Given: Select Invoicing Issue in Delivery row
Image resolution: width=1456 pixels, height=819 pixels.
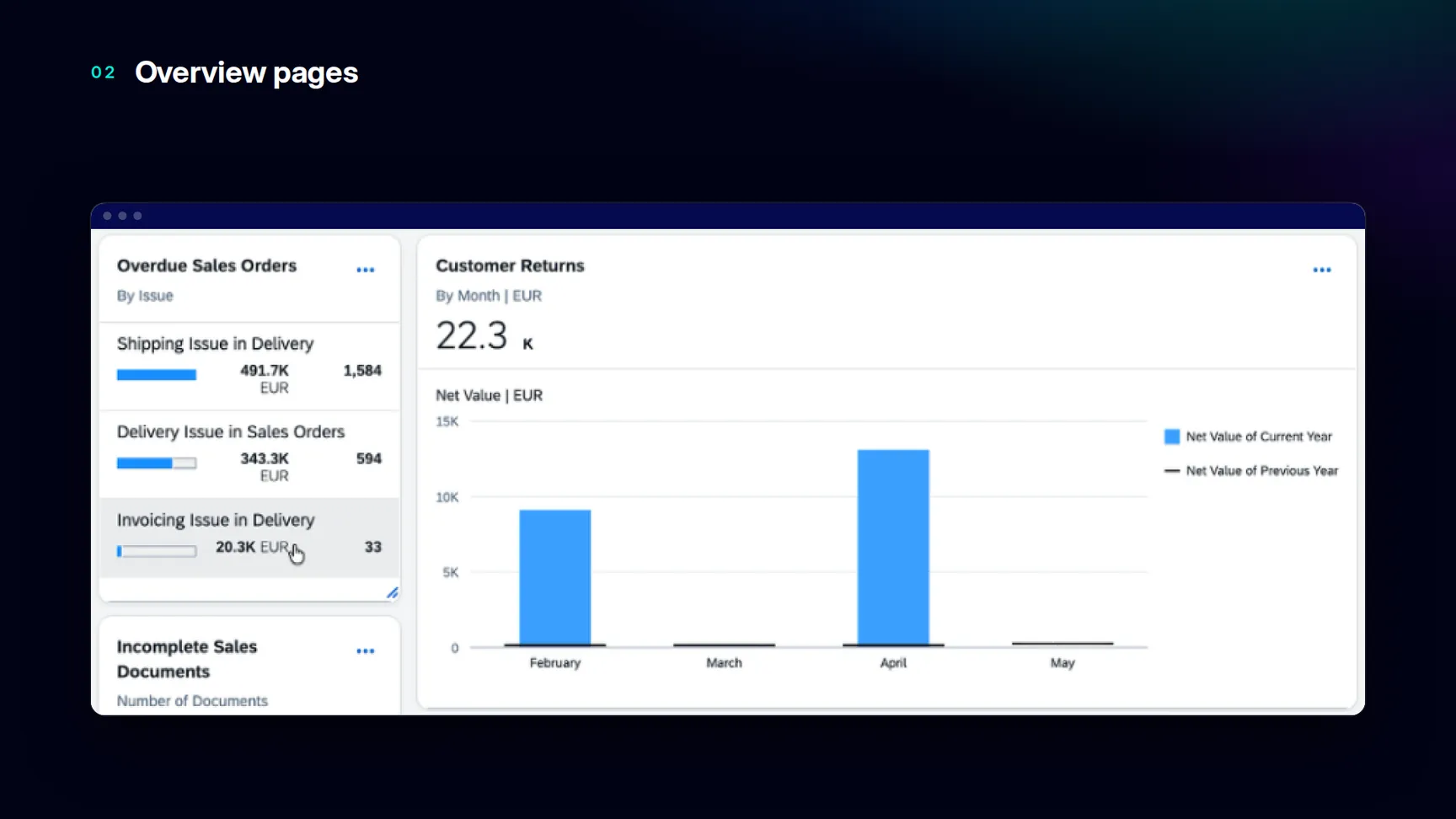Looking at the screenshot, I should coord(249,538).
